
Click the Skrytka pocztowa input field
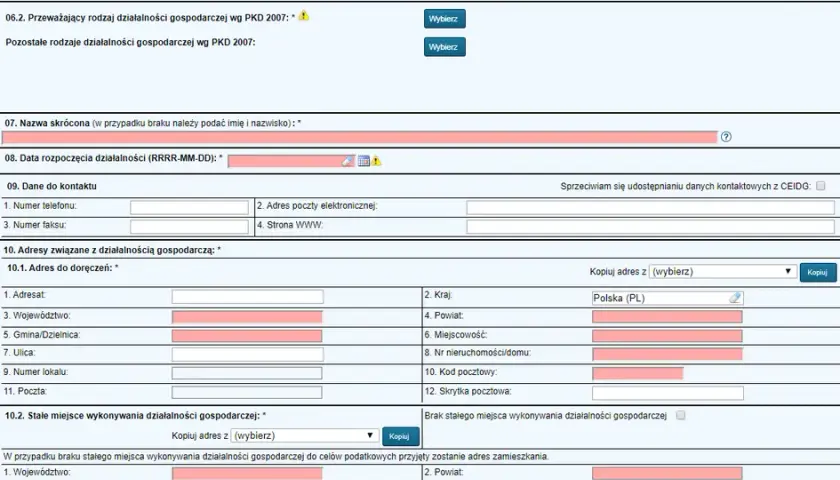point(668,393)
